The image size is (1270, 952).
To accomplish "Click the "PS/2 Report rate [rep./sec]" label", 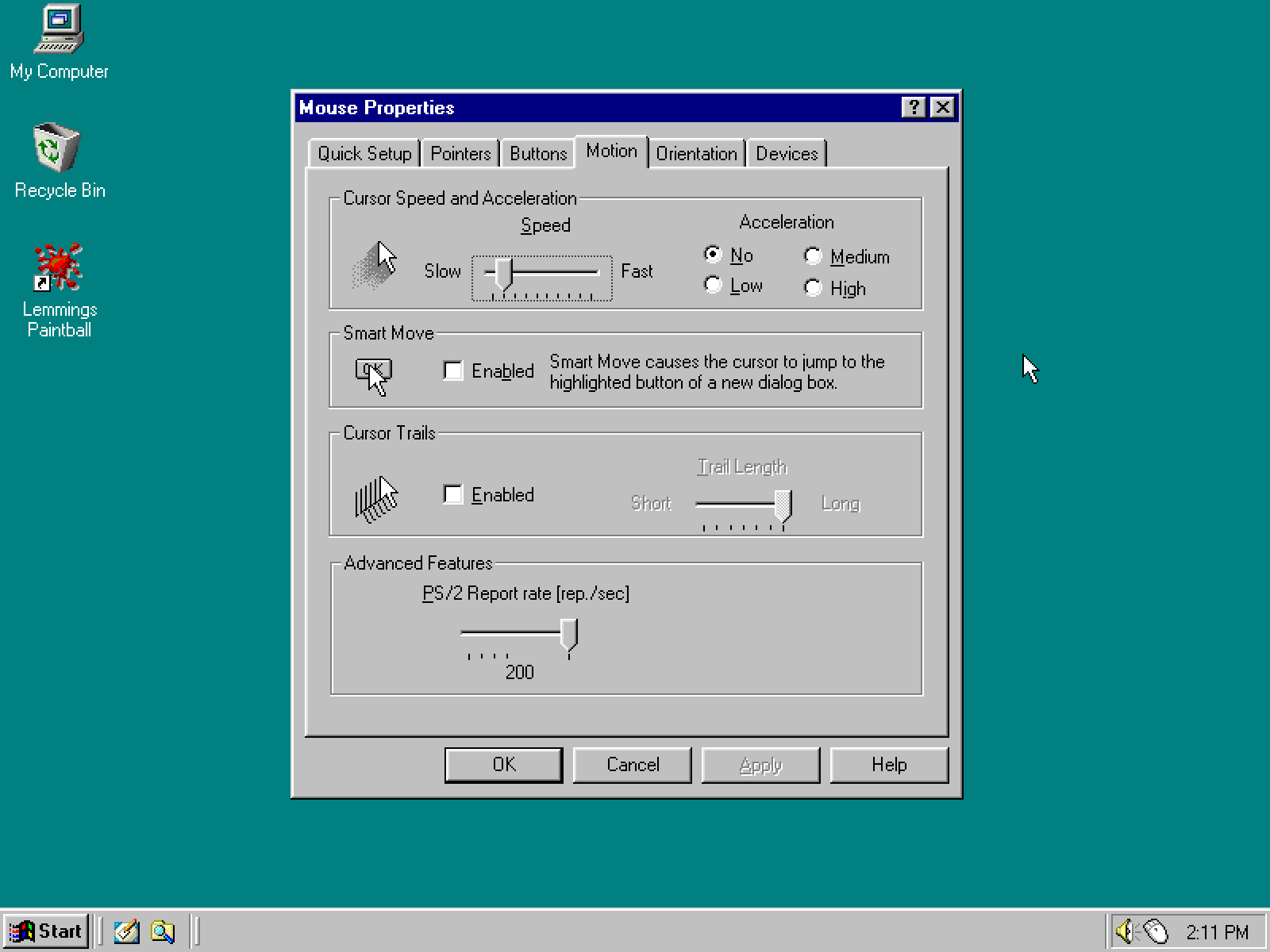I will 525,593.
